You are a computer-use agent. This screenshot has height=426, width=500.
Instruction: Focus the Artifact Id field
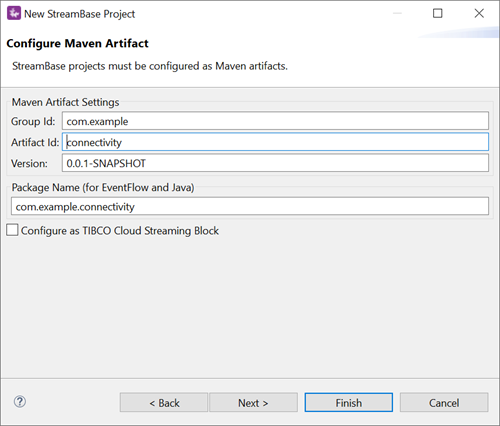click(275, 142)
